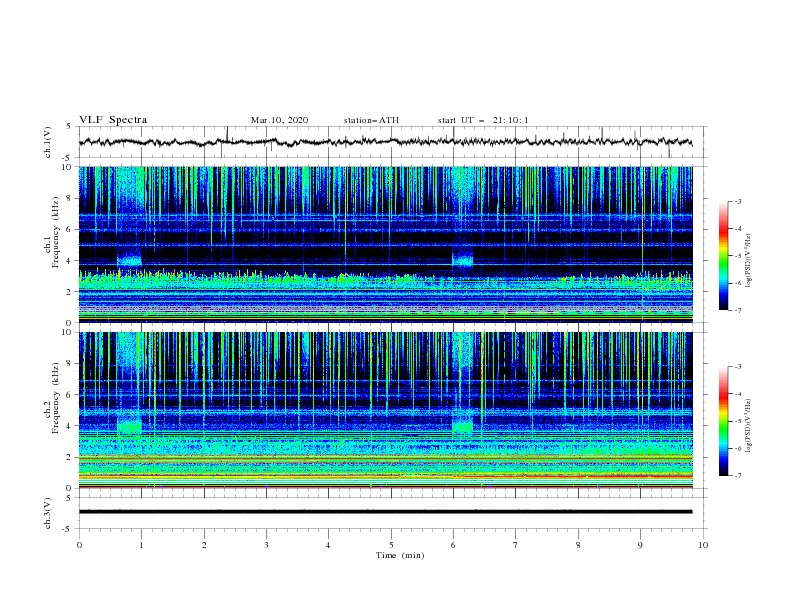Click time axis tick label "6"
This screenshot has width=792, height=612.
click(x=454, y=545)
